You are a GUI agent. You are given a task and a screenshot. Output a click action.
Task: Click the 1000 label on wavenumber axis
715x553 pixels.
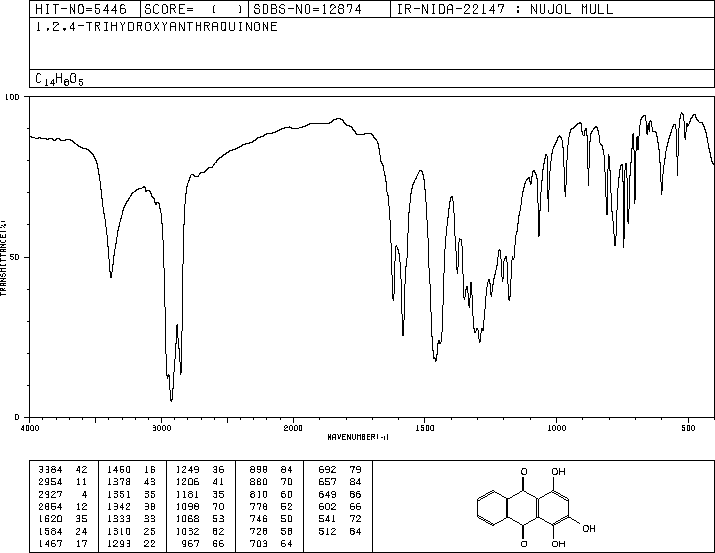pyautogui.click(x=557, y=428)
